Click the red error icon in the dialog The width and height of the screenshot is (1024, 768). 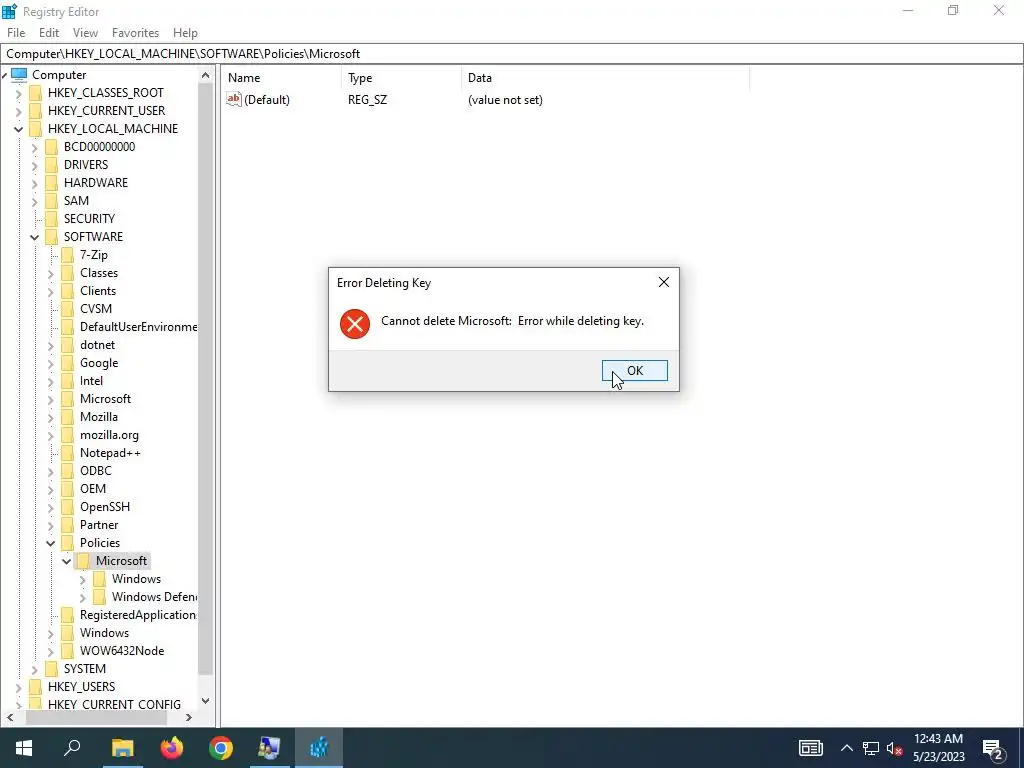355,324
